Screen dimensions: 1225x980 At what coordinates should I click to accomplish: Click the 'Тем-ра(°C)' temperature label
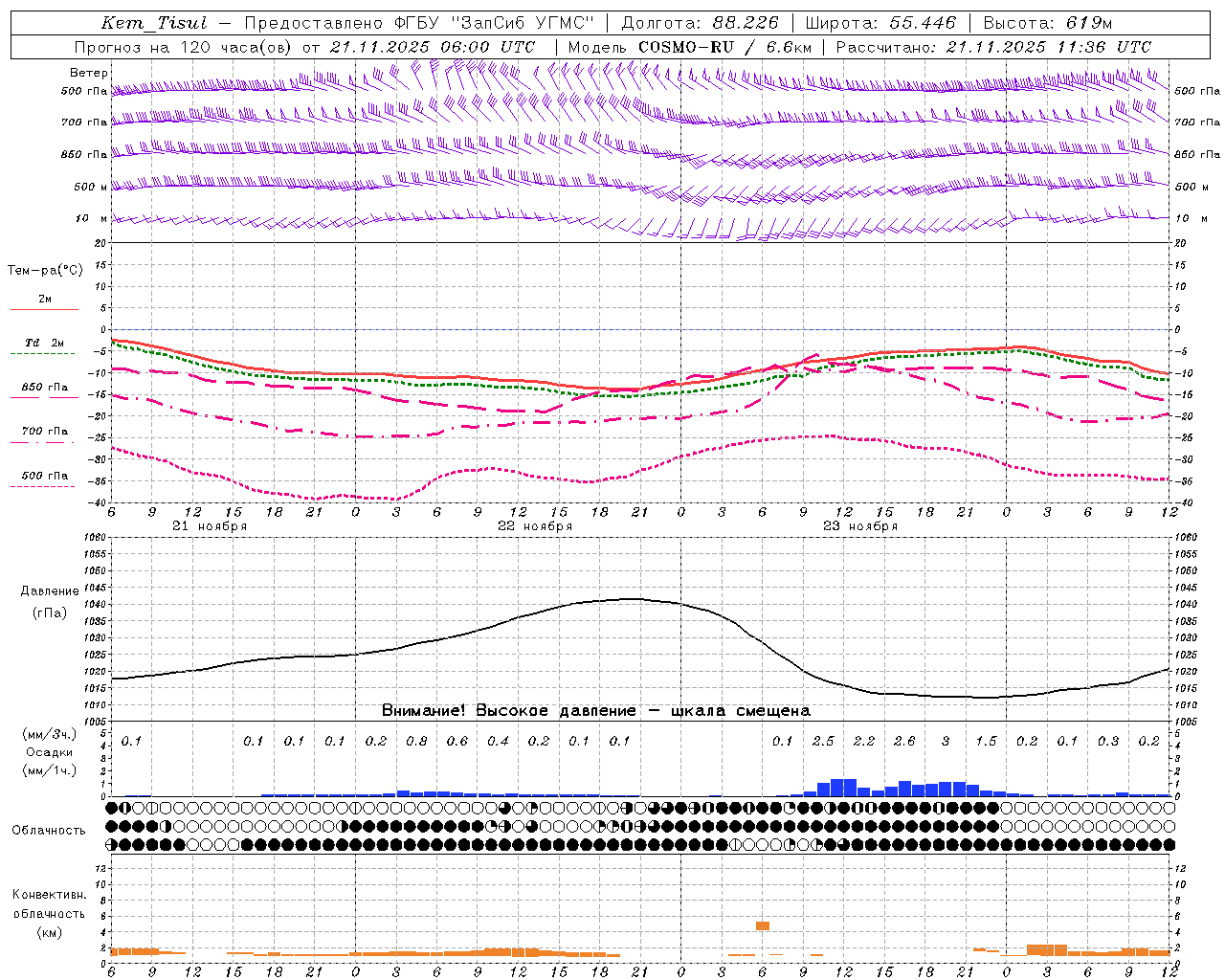point(45,271)
